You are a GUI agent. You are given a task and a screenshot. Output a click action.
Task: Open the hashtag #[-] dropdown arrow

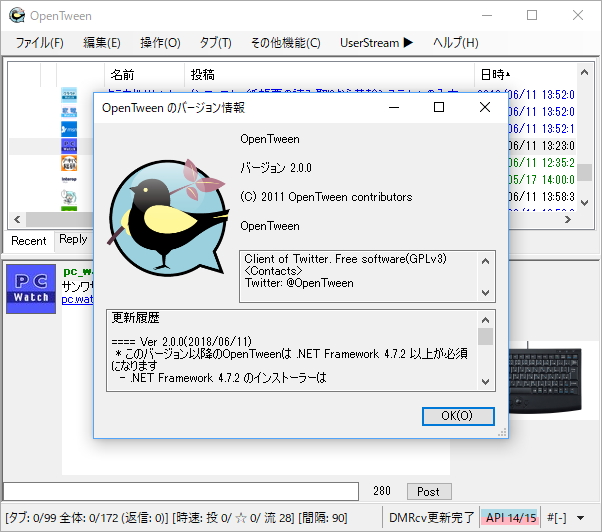pos(581,518)
